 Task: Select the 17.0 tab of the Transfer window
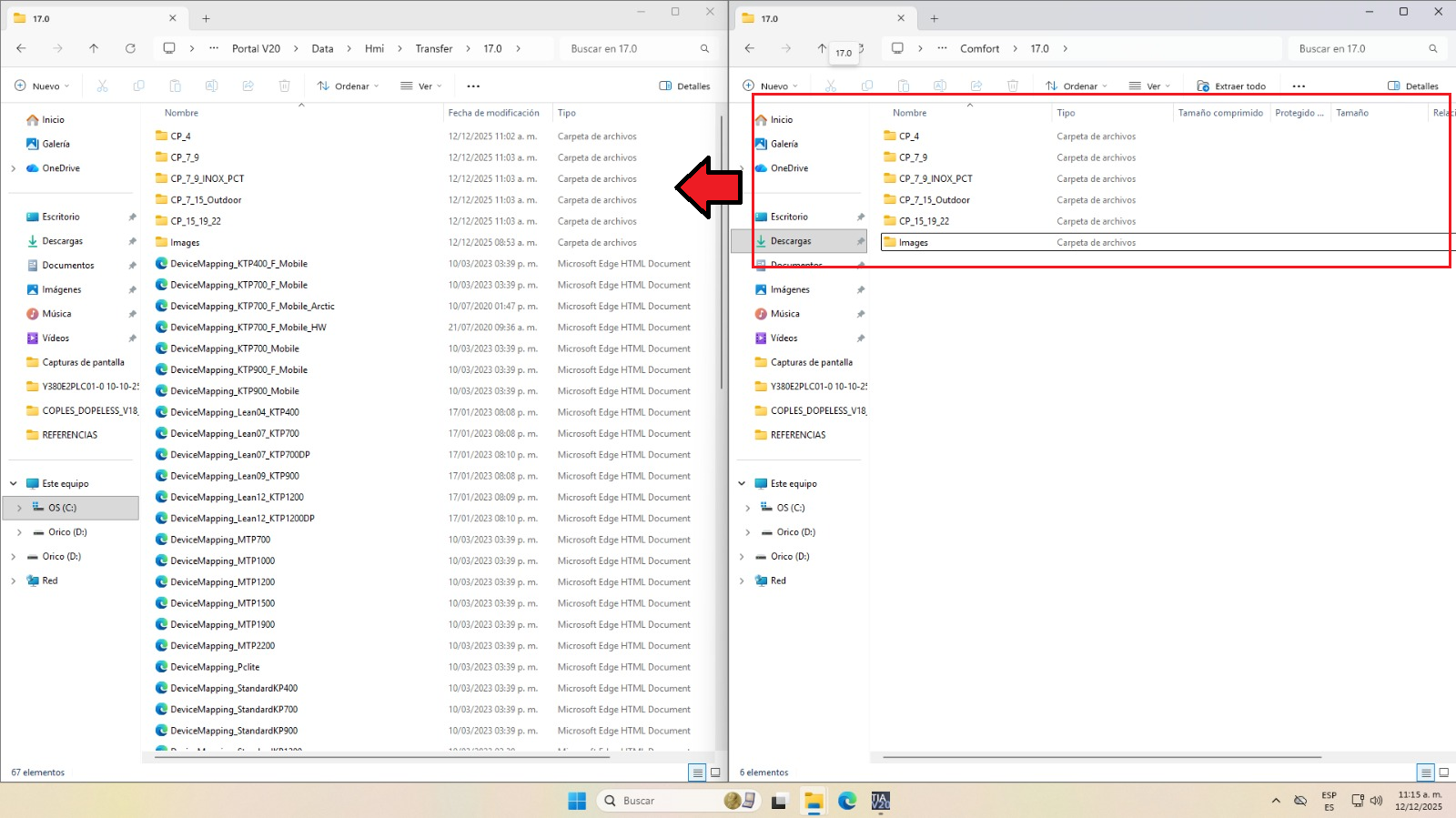96,18
